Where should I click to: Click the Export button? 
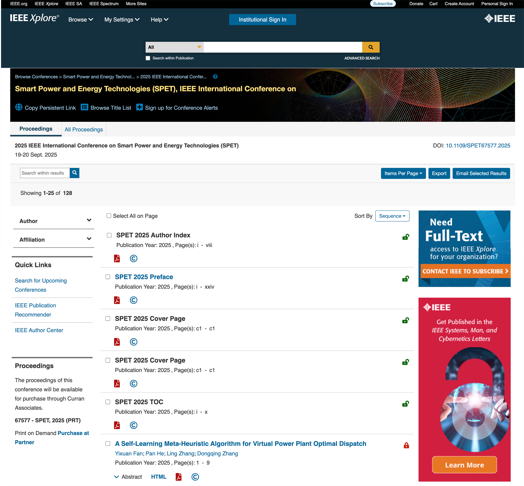[439, 173]
